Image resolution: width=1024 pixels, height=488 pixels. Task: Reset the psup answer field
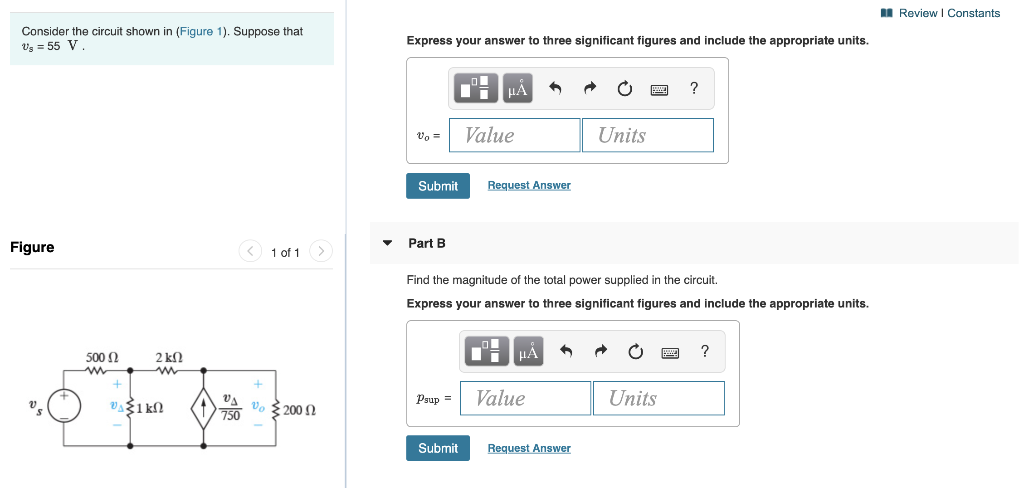(x=635, y=352)
